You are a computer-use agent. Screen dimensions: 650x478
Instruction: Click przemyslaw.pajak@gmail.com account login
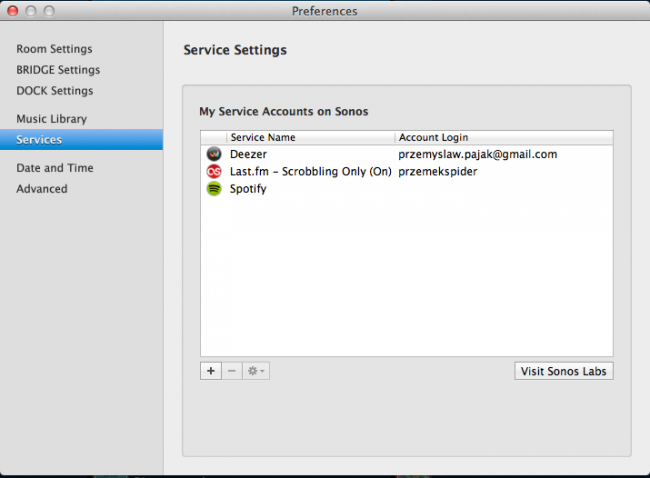pyautogui.click(x=478, y=155)
